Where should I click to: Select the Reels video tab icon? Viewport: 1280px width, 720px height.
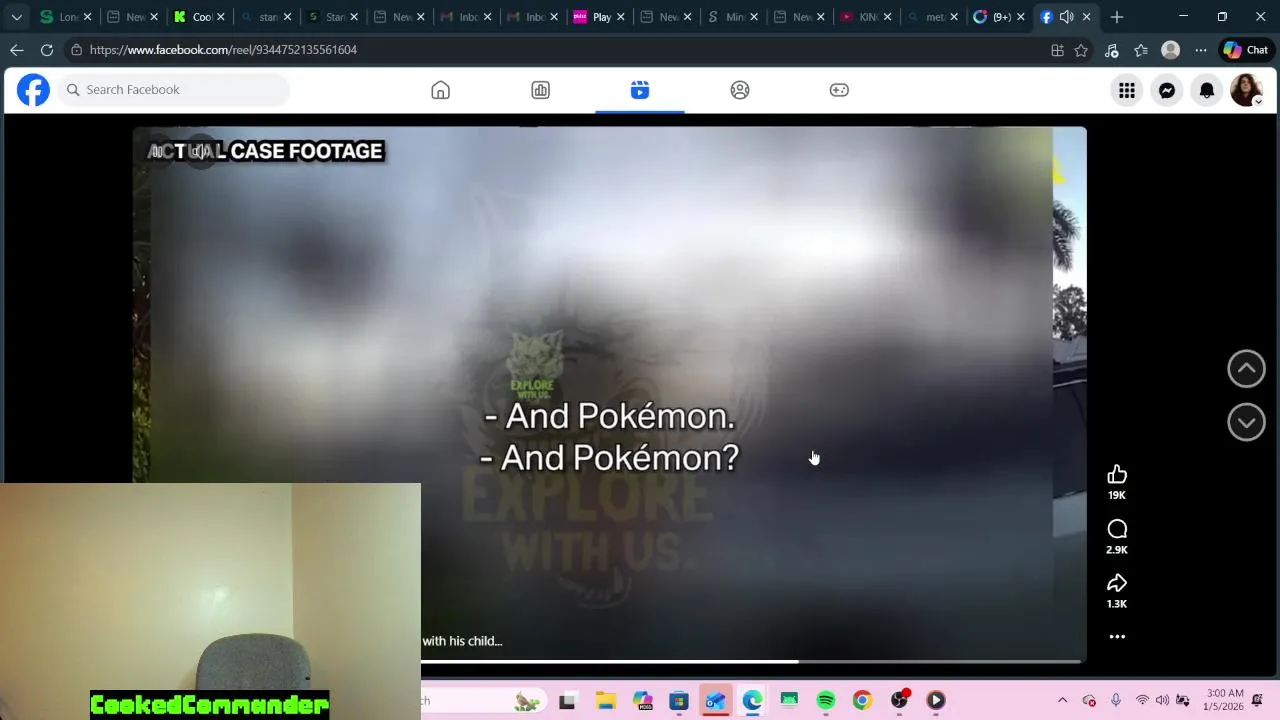(x=640, y=90)
